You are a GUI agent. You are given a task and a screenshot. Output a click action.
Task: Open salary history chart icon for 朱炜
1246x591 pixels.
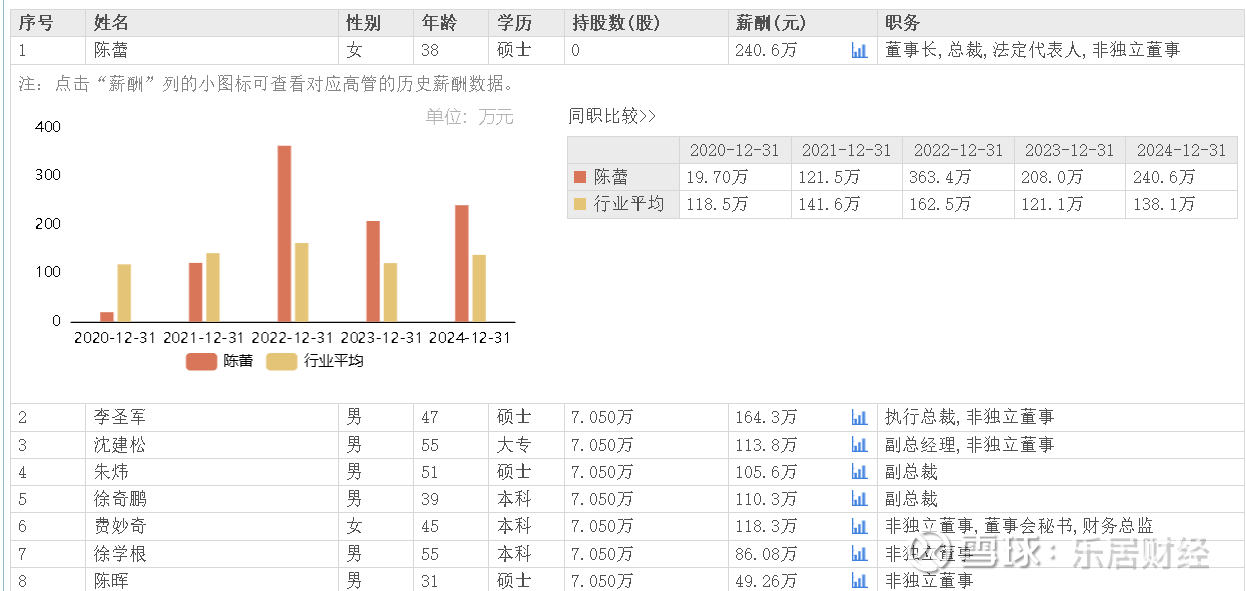pos(859,471)
